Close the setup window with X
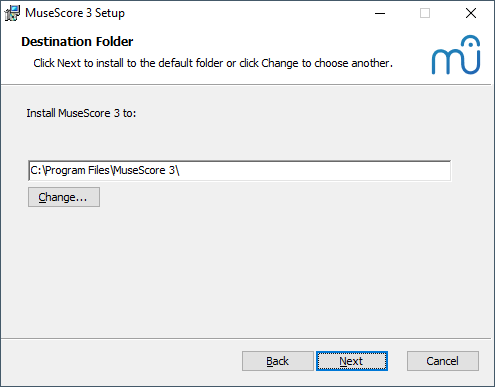The width and height of the screenshot is (495, 387). (x=471, y=13)
